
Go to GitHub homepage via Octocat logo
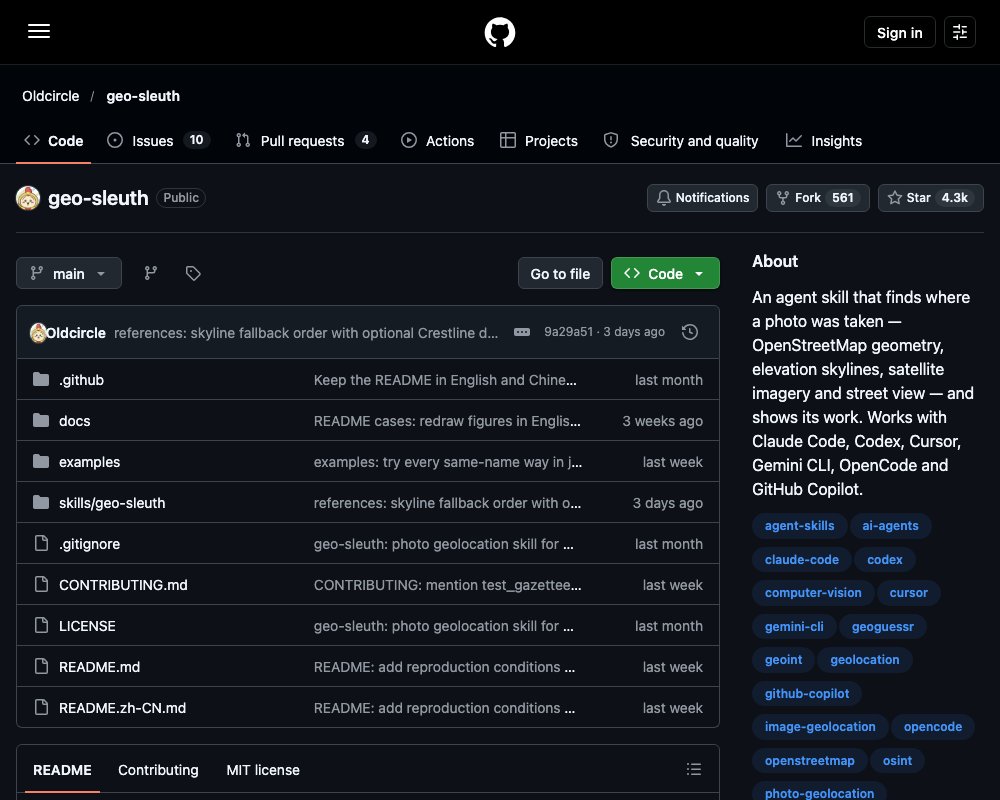[500, 32]
